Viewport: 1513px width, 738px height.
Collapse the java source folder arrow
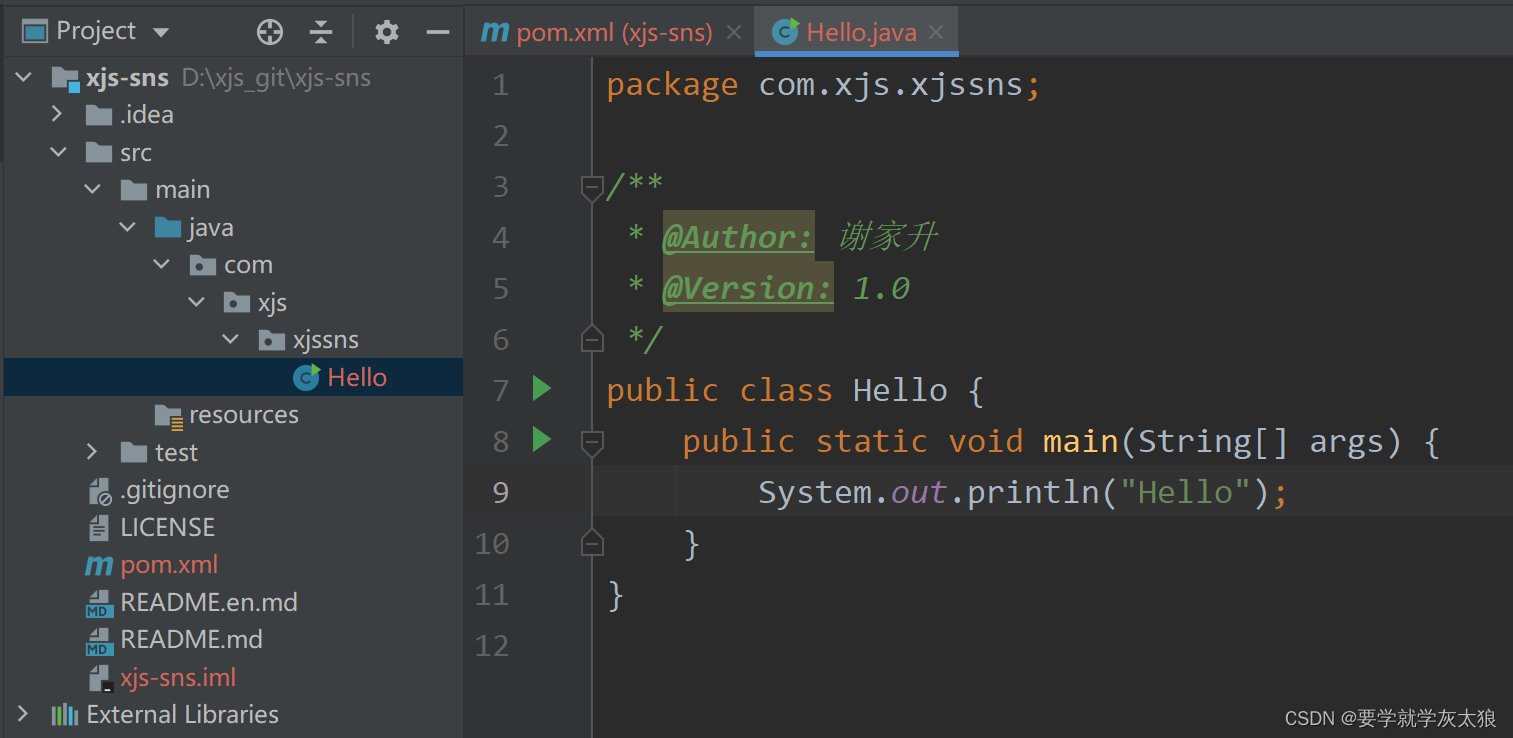(x=127, y=227)
